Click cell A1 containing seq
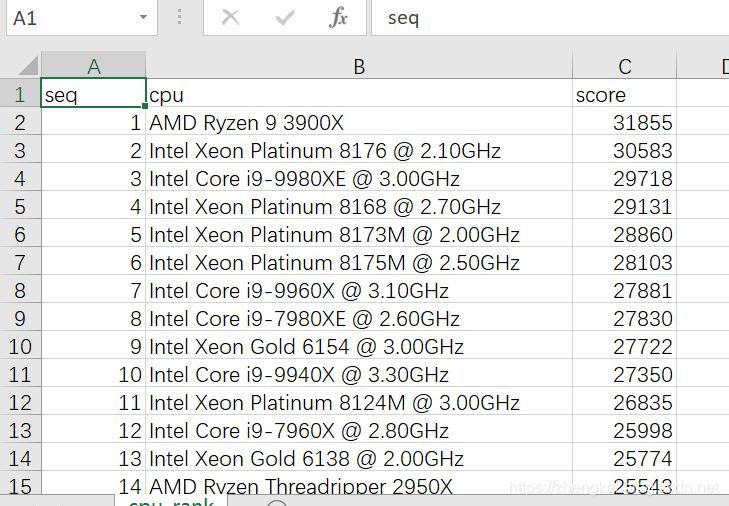Image resolution: width=729 pixels, height=506 pixels. [93, 93]
